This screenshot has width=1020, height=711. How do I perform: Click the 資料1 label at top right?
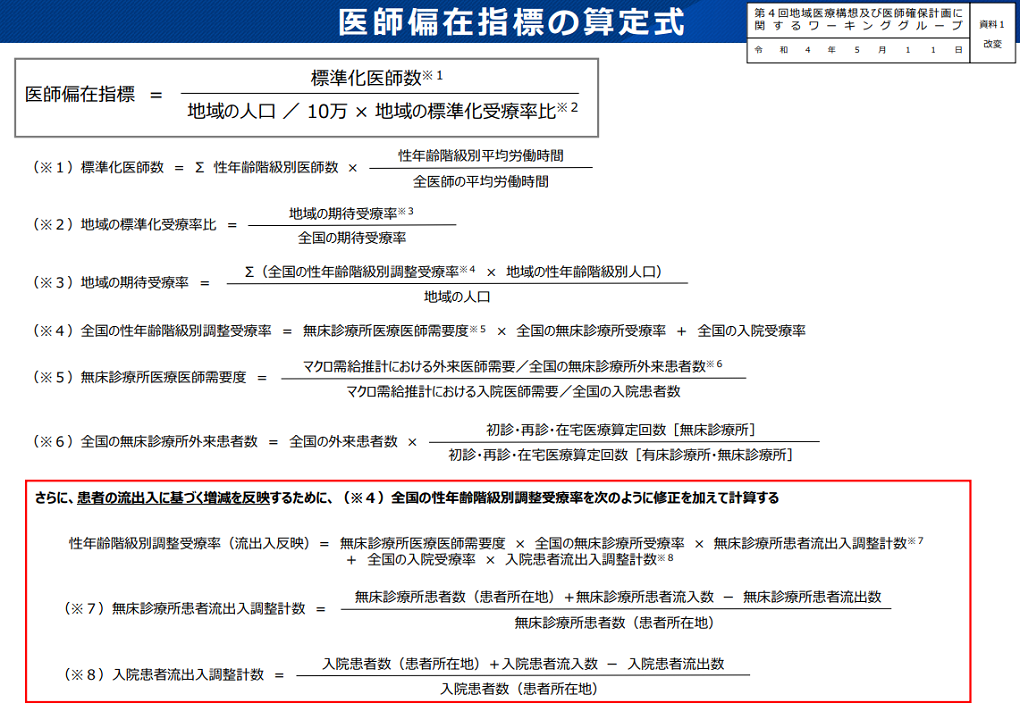[992, 24]
